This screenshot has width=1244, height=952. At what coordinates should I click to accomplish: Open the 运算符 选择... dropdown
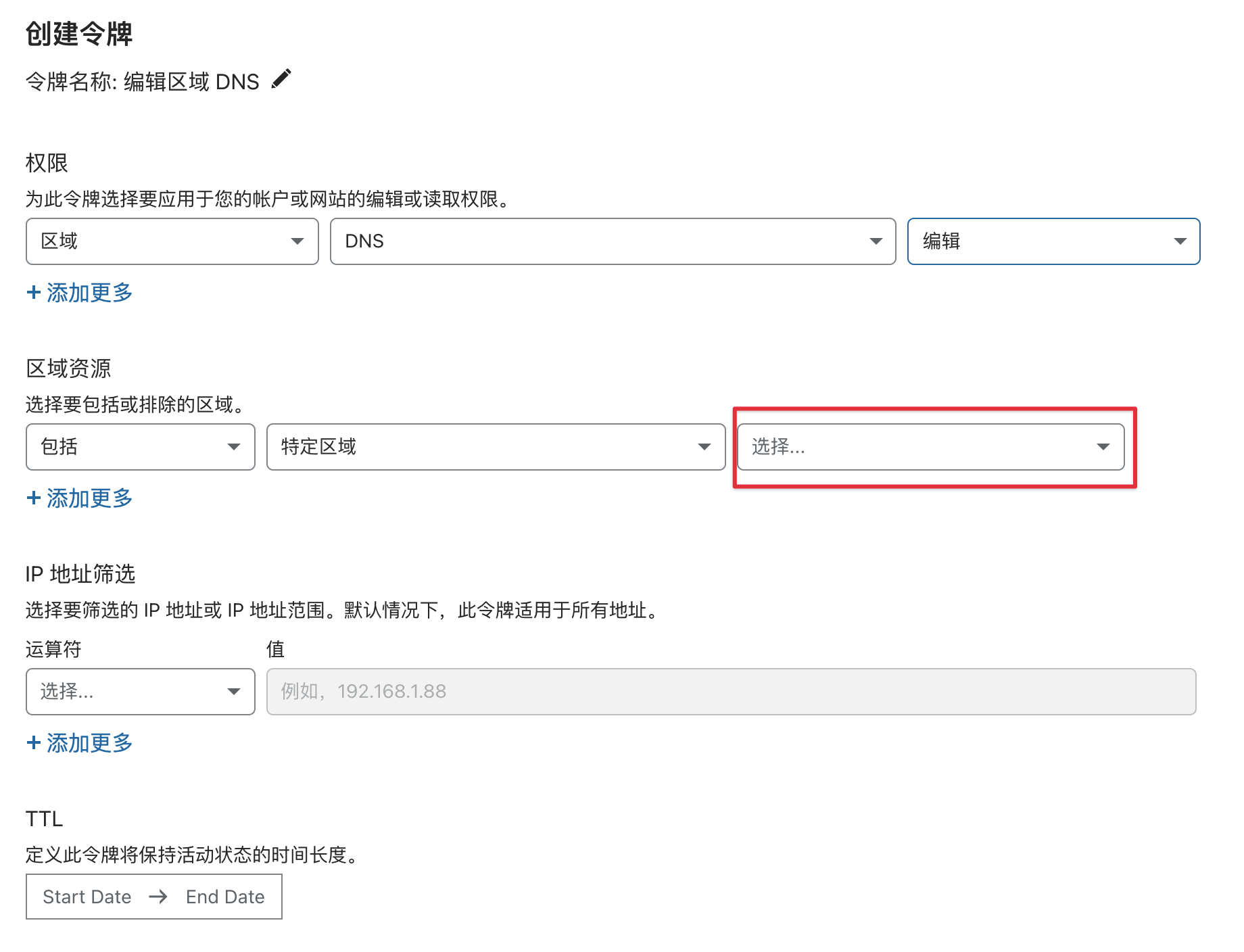click(x=140, y=692)
